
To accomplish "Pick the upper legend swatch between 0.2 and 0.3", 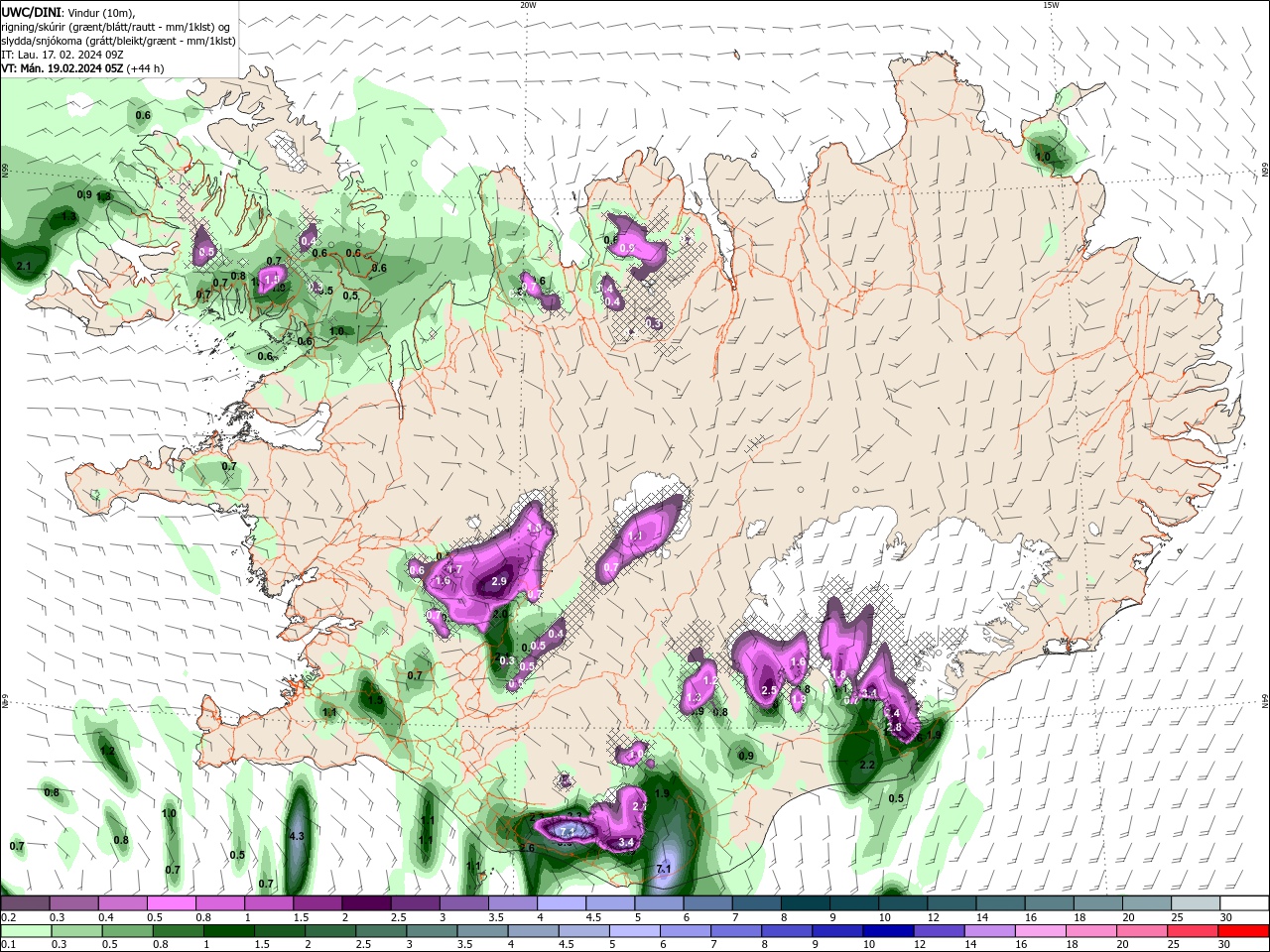I will pos(26,903).
